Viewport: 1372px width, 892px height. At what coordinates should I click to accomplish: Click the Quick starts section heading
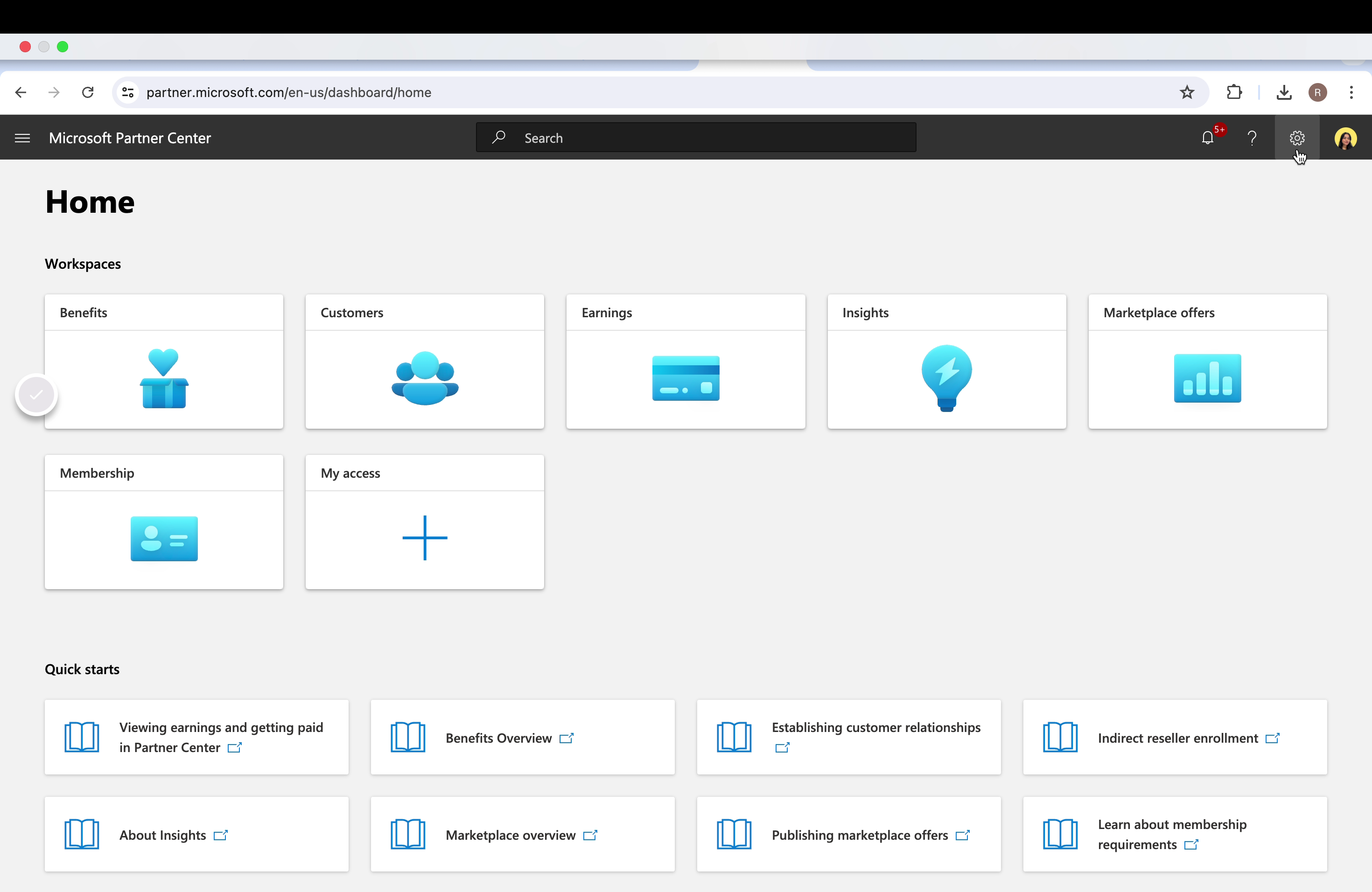[83, 669]
